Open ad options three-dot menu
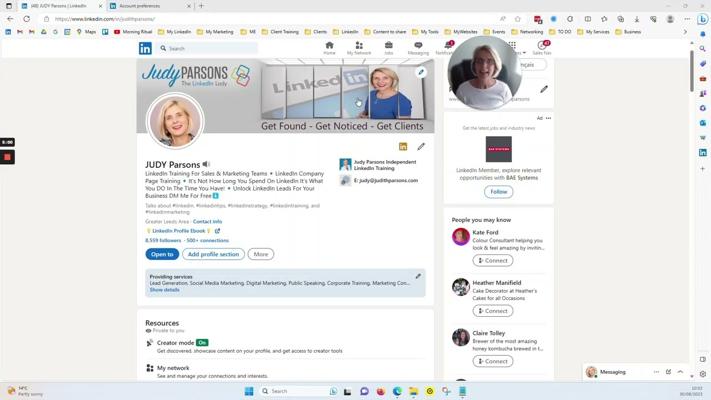Image resolution: width=711 pixels, height=400 pixels. point(548,118)
